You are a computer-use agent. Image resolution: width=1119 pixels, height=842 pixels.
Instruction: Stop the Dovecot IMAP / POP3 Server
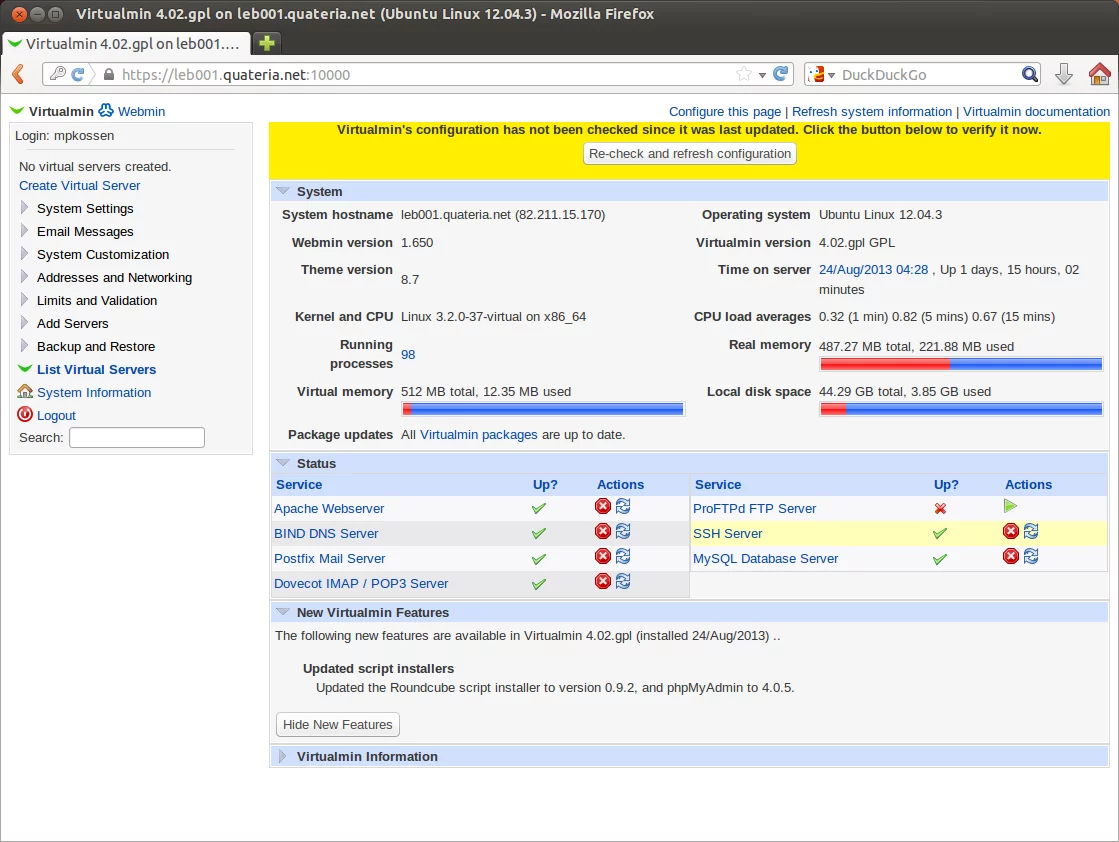click(603, 581)
